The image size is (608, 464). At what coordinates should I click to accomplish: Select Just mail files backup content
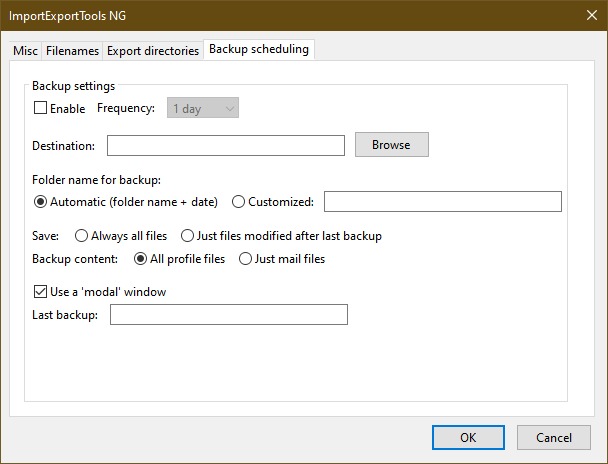coord(245,259)
